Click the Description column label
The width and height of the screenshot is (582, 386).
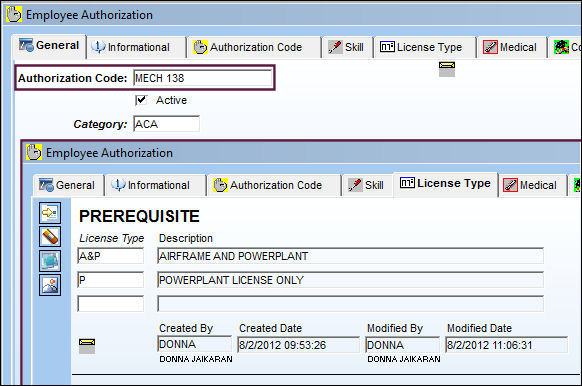186,238
